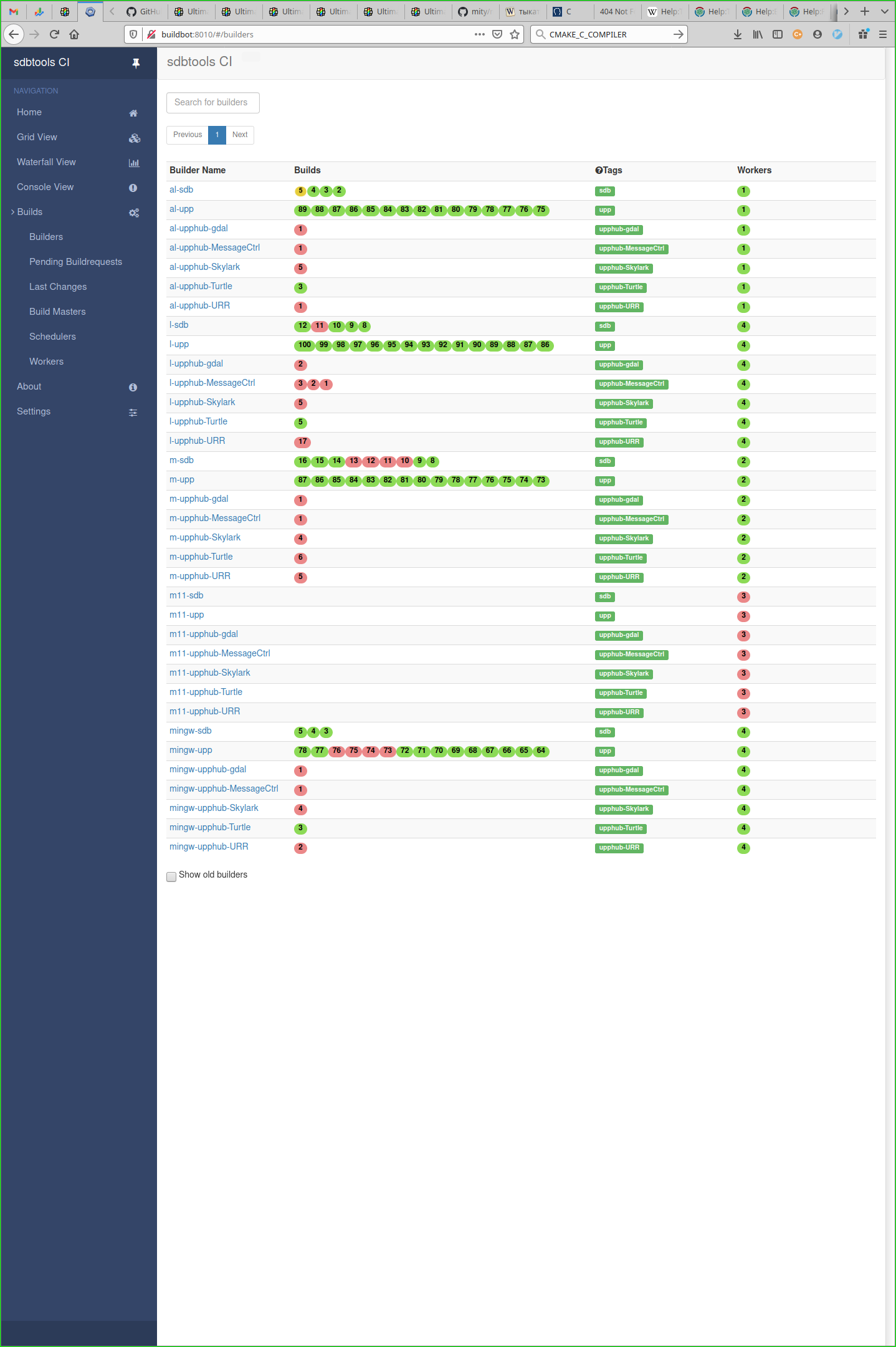Viewport: 896px width, 1347px height.
Task: Click the About info icon
Action: pos(133,387)
